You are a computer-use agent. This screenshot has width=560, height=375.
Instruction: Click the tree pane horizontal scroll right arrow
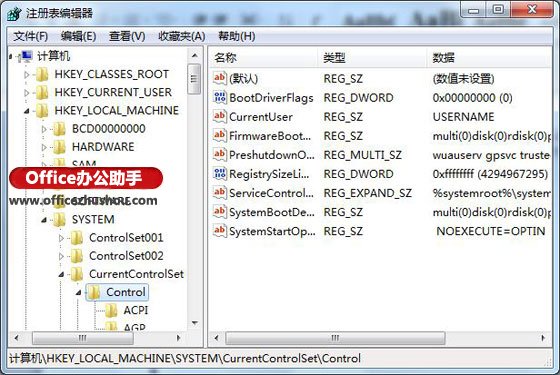point(179,338)
